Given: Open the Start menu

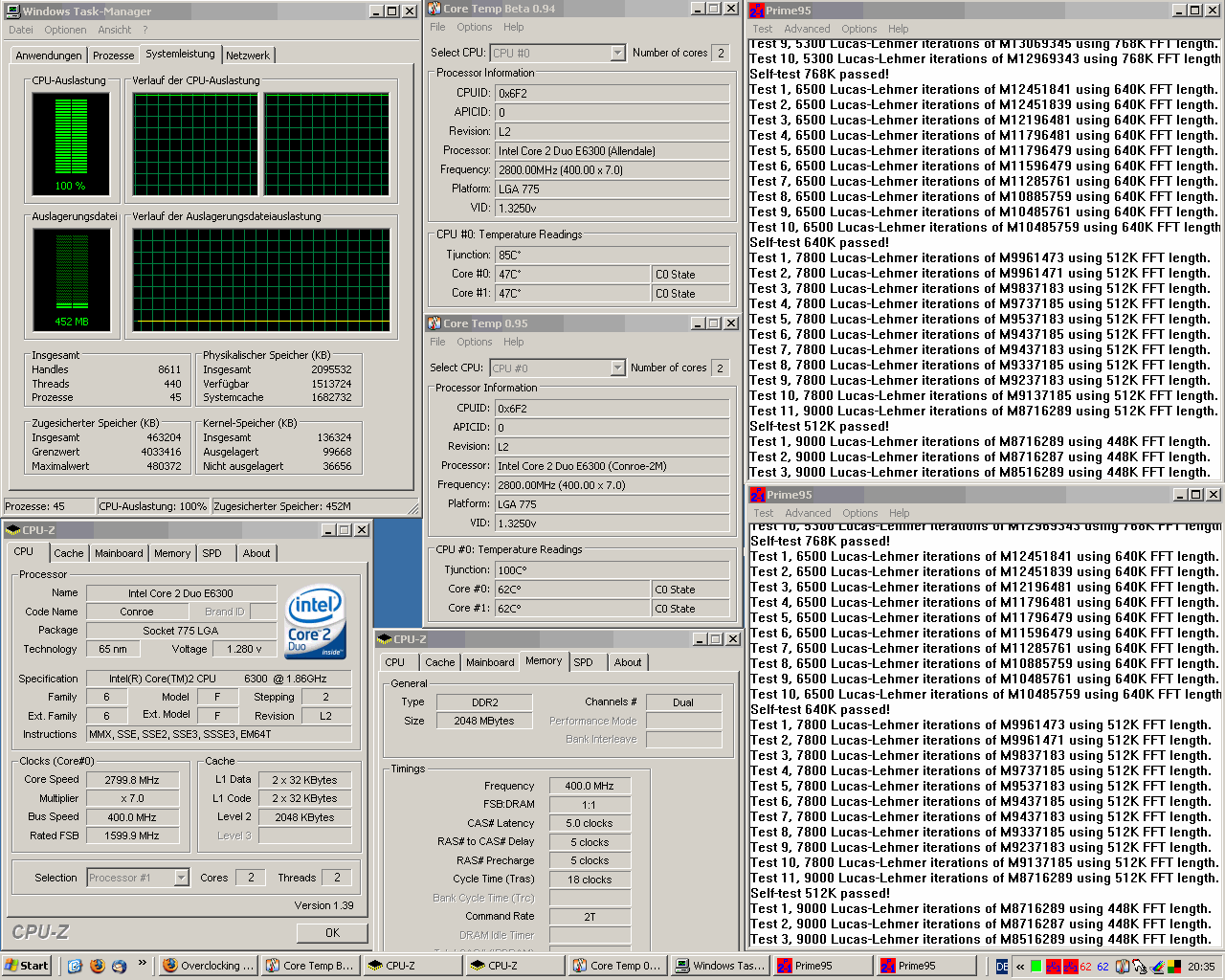Looking at the screenshot, I should [x=27, y=966].
